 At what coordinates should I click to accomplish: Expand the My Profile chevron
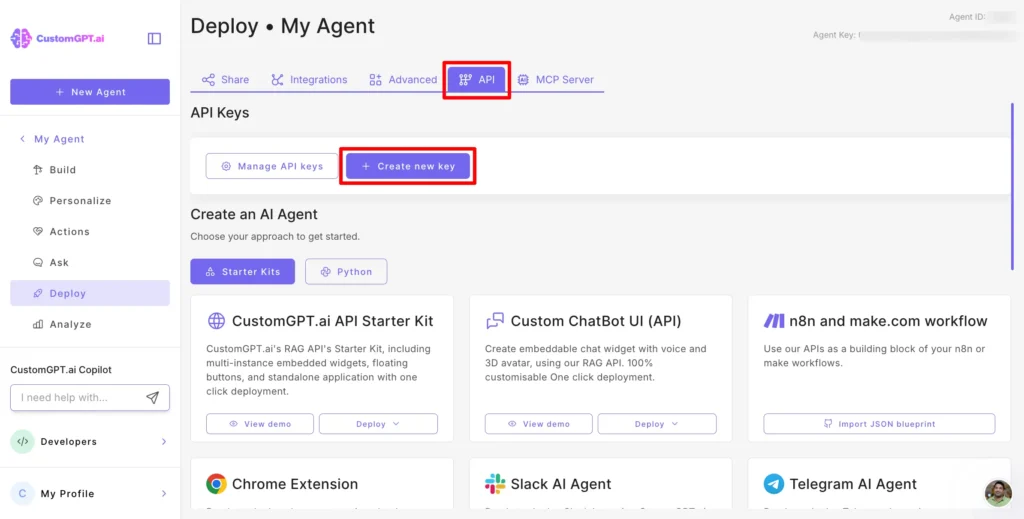[164, 494]
